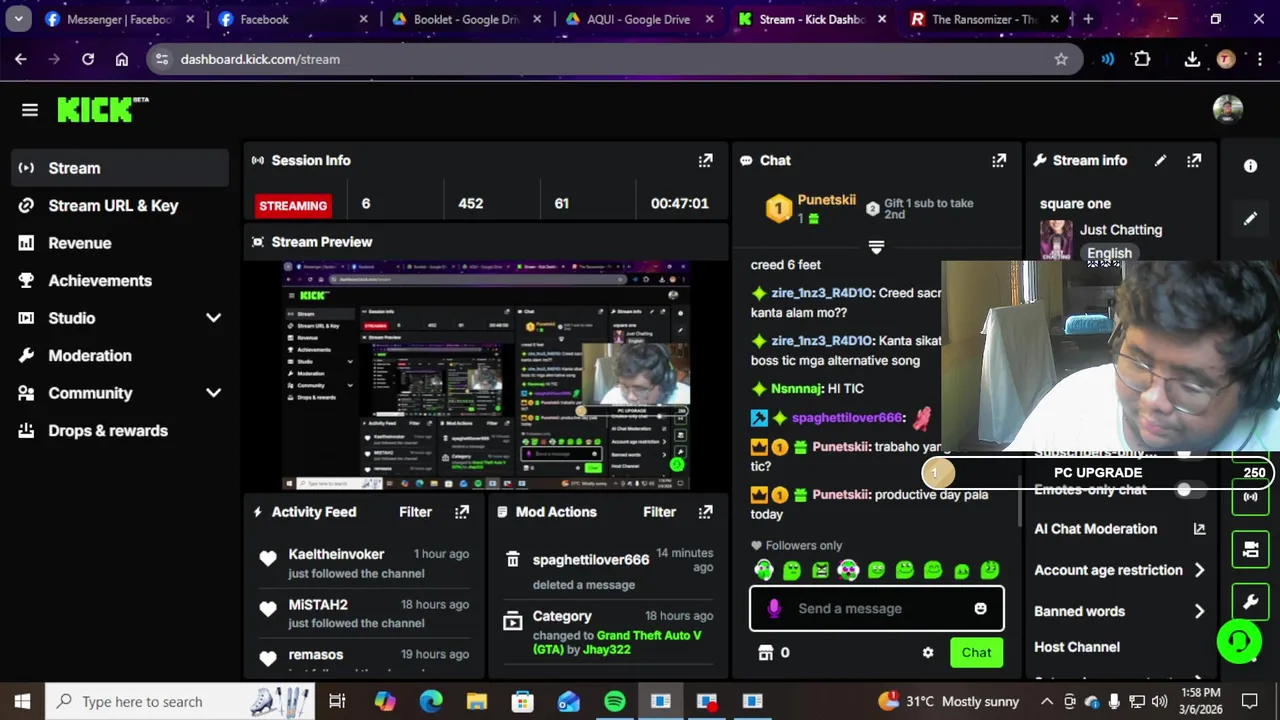
Task: Pop out the Session Info panel
Action: 705,160
